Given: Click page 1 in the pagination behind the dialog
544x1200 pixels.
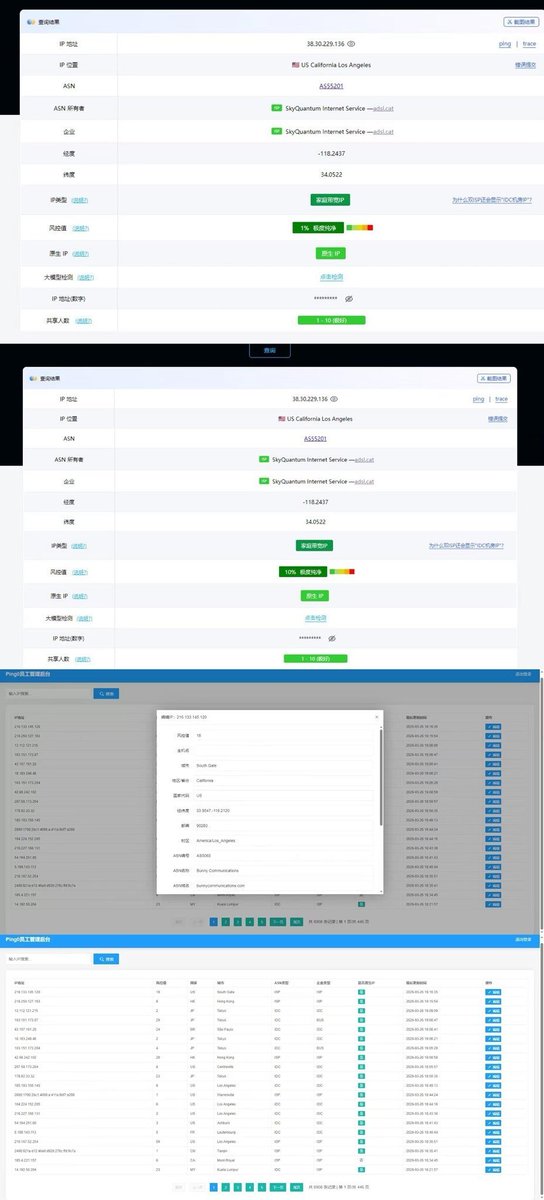Looking at the screenshot, I should point(214,921).
